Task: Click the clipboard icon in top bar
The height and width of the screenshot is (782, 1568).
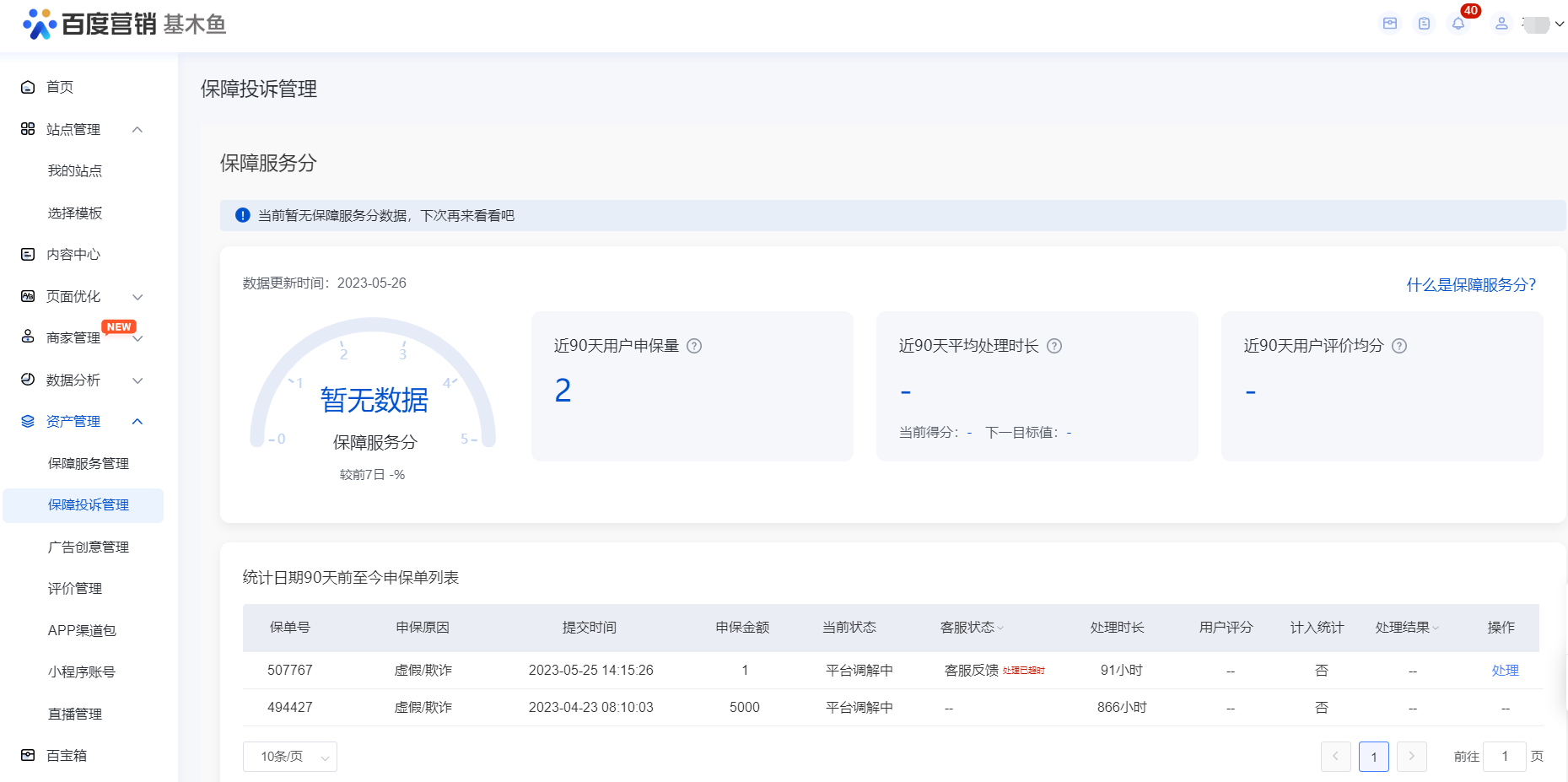Action: [1424, 24]
